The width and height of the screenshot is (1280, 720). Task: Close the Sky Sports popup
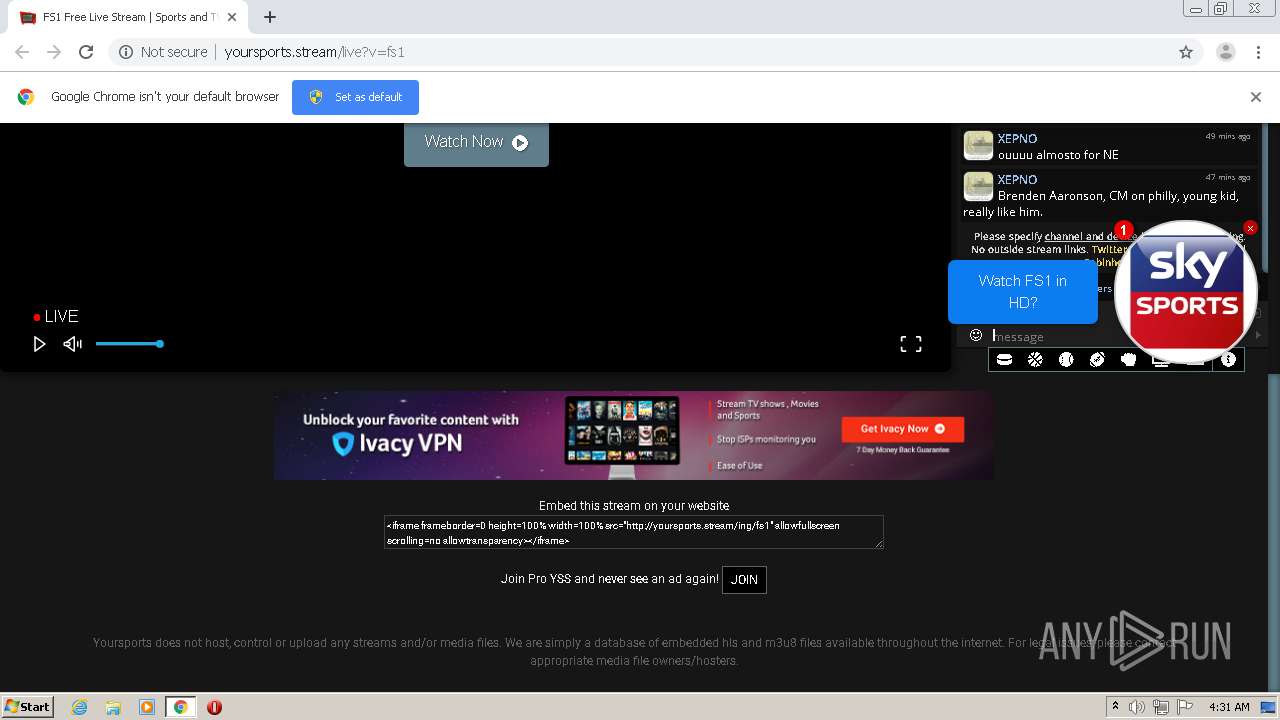pyautogui.click(x=1250, y=228)
